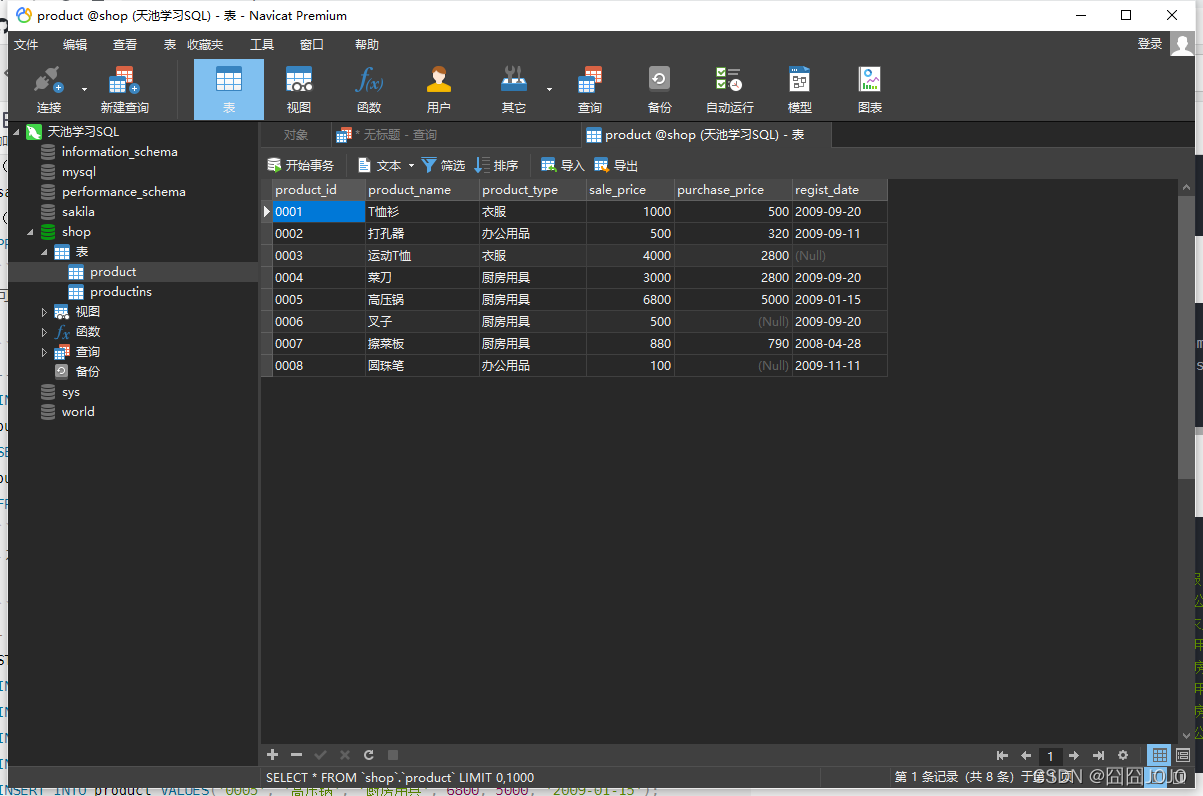Open the 模型 model toolbar icon
Image resolution: width=1203 pixels, height=796 pixels.
point(799,89)
